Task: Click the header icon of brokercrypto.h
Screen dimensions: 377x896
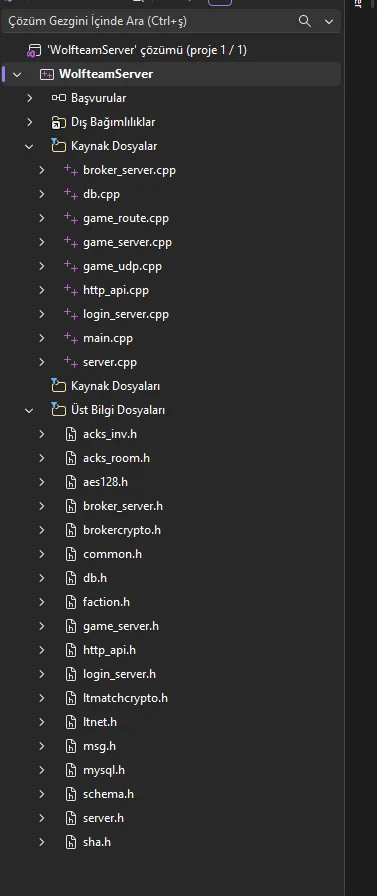Action: (71, 530)
